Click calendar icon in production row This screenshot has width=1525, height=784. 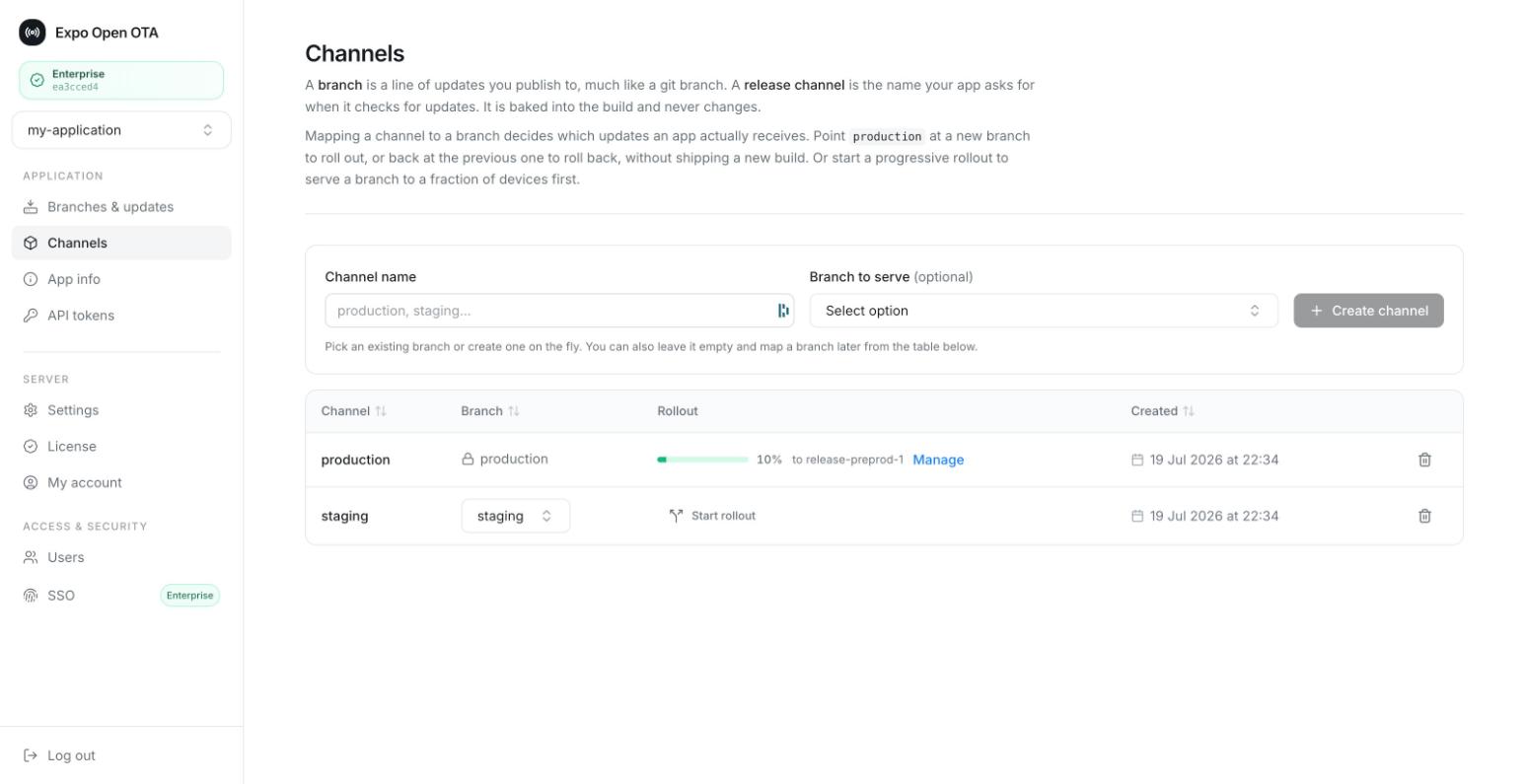pyautogui.click(x=1137, y=460)
